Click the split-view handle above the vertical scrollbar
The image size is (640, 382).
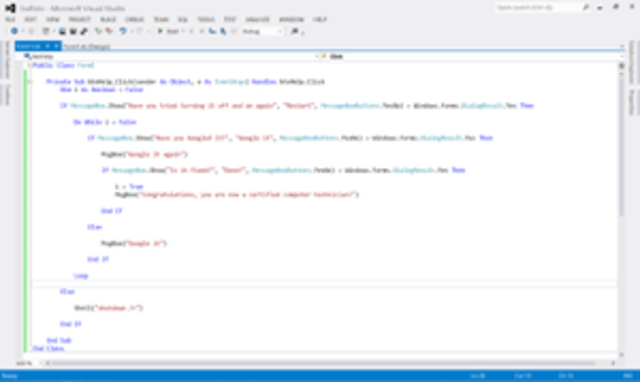pyautogui.click(x=621, y=66)
